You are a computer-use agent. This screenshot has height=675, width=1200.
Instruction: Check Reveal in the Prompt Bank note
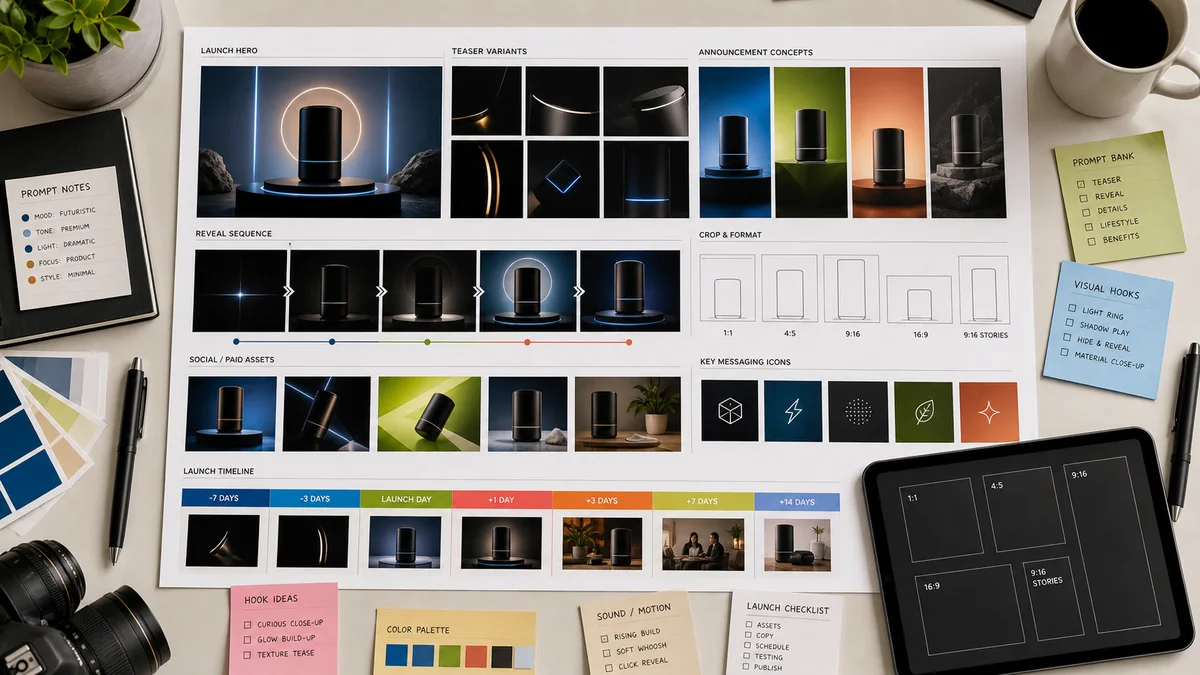[1083, 198]
